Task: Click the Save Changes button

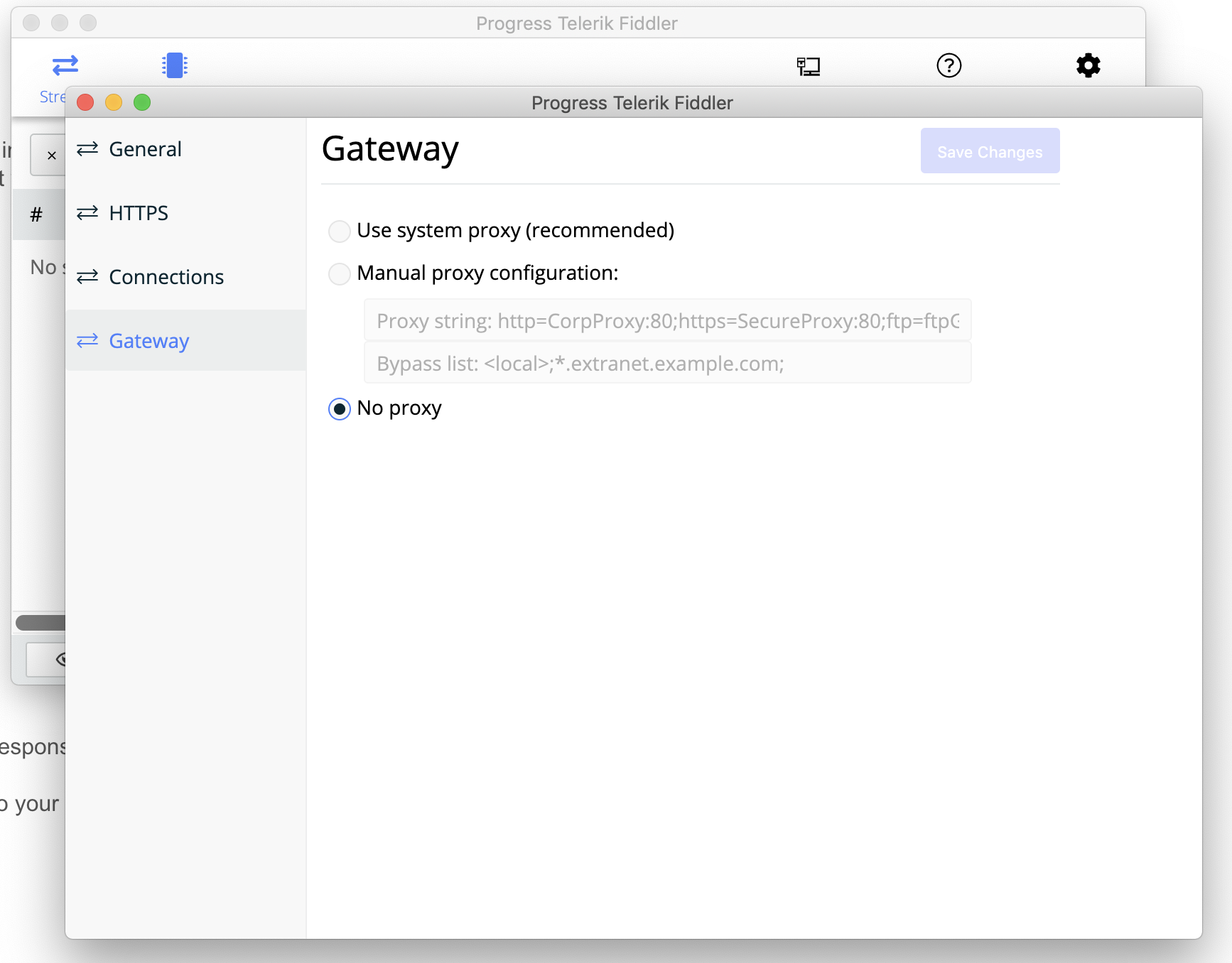Action: point(989,151)
